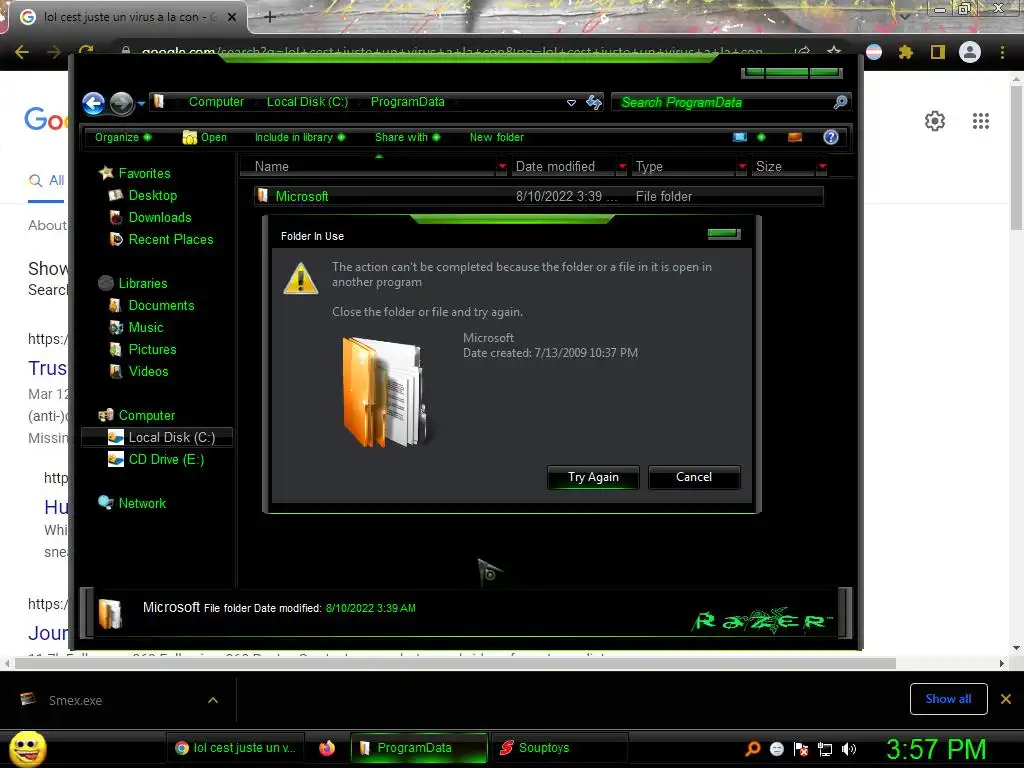Refresh the ProgramData address bar
Viewport: 1024px width, 768px height.
click(x=594, y=102)
